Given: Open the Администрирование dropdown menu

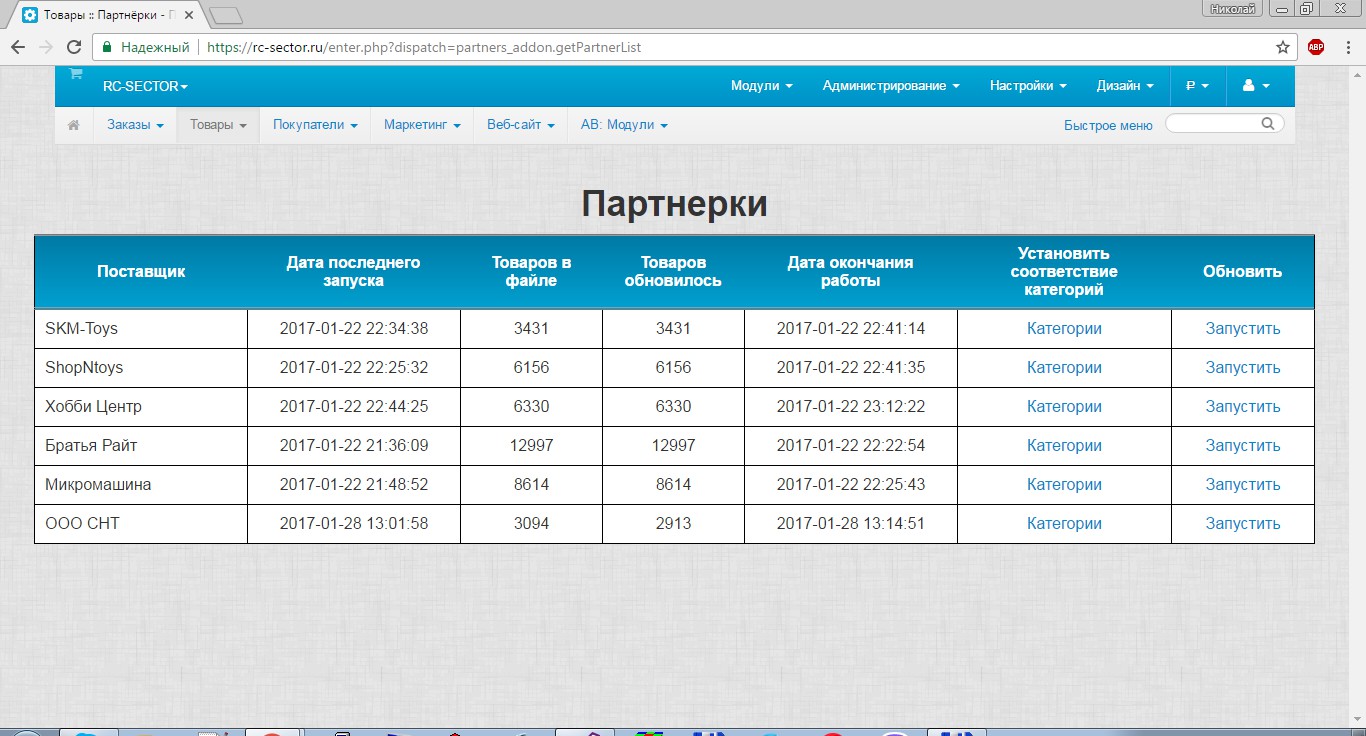Looking at the screenshot, I should pyautogui.click(x=891, y=86).
